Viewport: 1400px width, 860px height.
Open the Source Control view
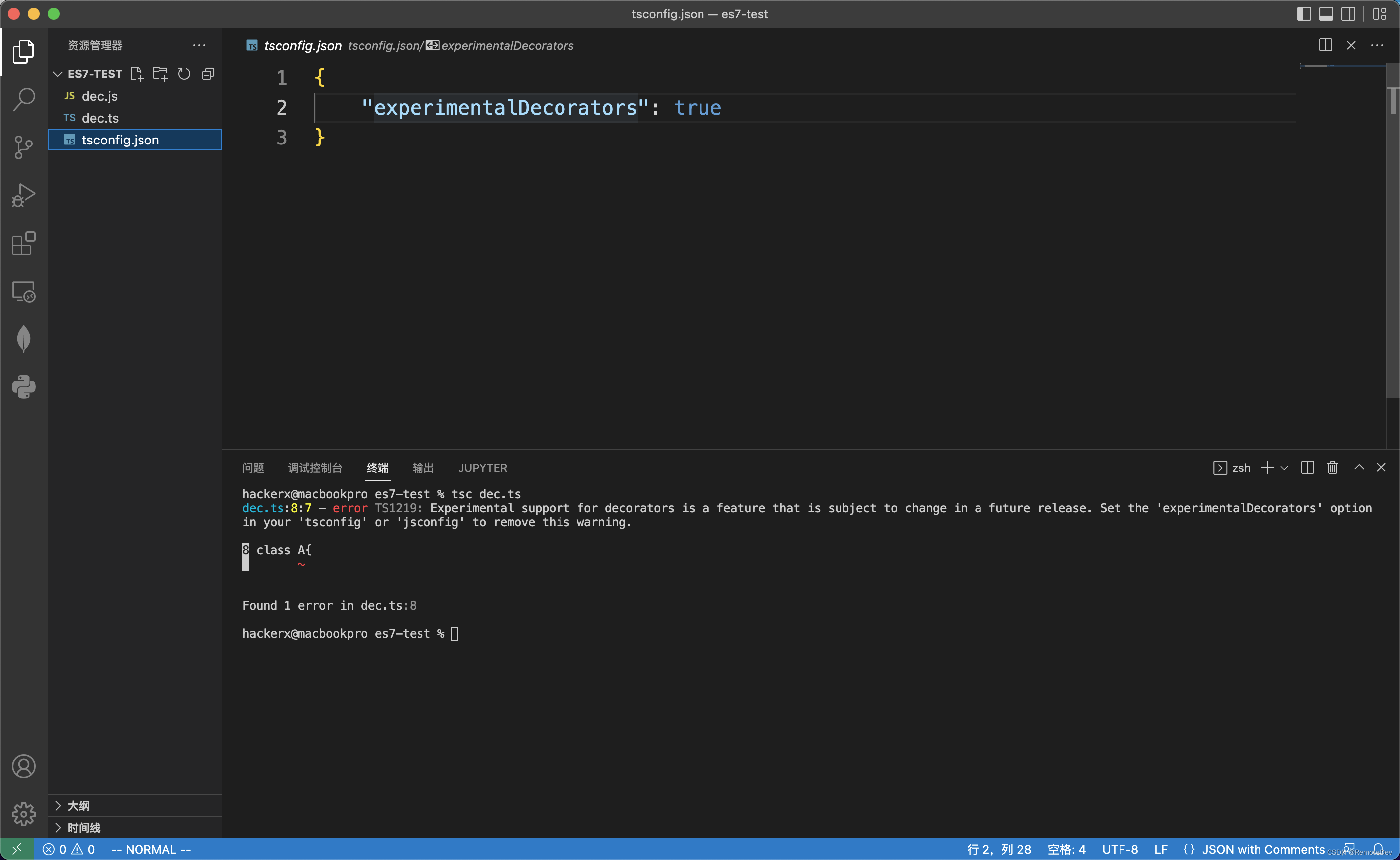coord(24,147)
